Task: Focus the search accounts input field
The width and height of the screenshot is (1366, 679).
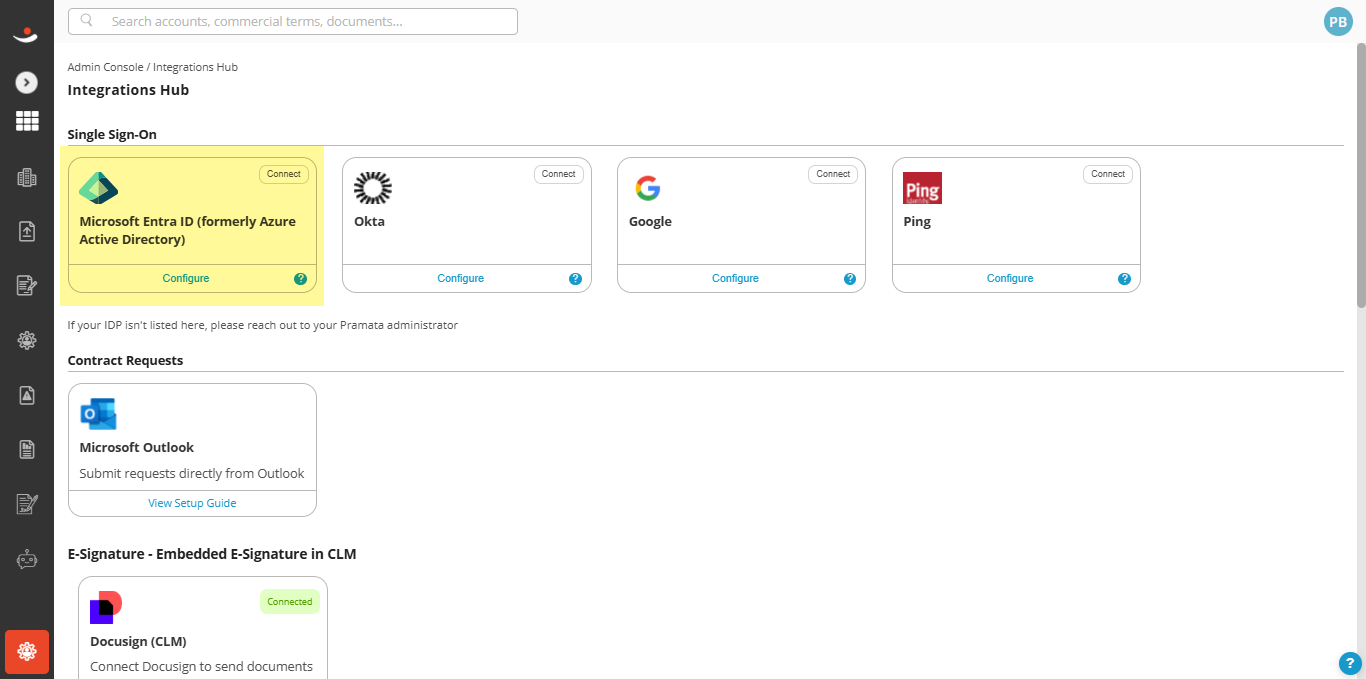Action: click(x=293, y=21)
